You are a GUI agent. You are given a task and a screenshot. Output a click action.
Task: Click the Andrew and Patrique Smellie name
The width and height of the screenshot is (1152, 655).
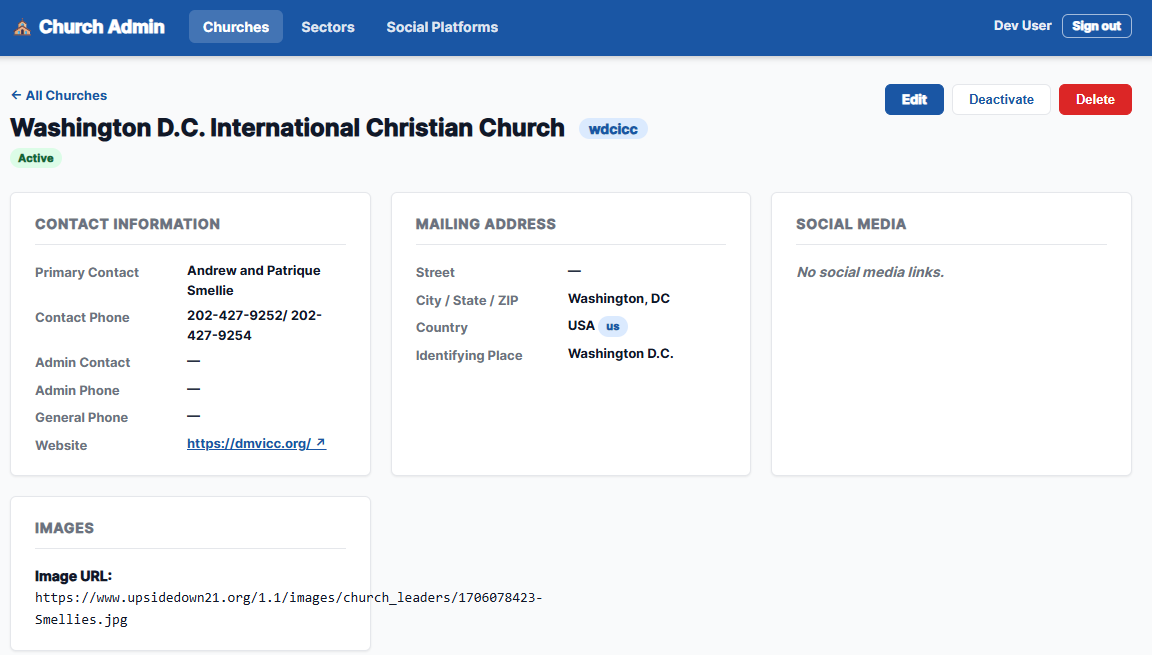(x=254, y=280)
